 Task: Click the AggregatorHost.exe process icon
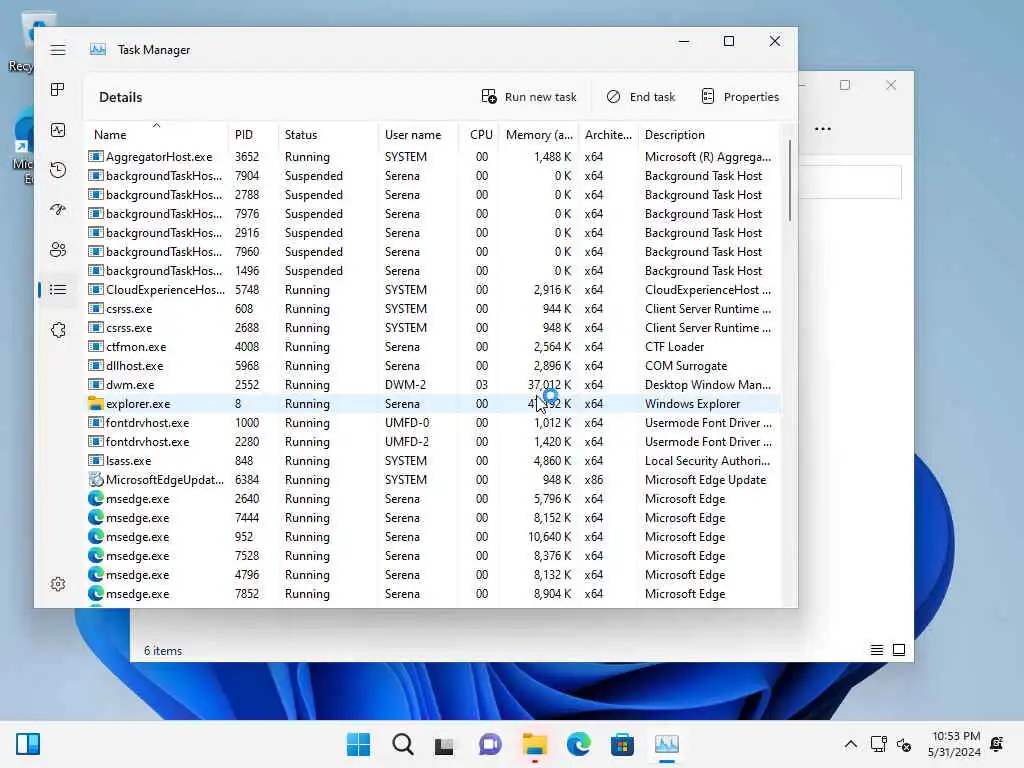(x=95, y=157)
